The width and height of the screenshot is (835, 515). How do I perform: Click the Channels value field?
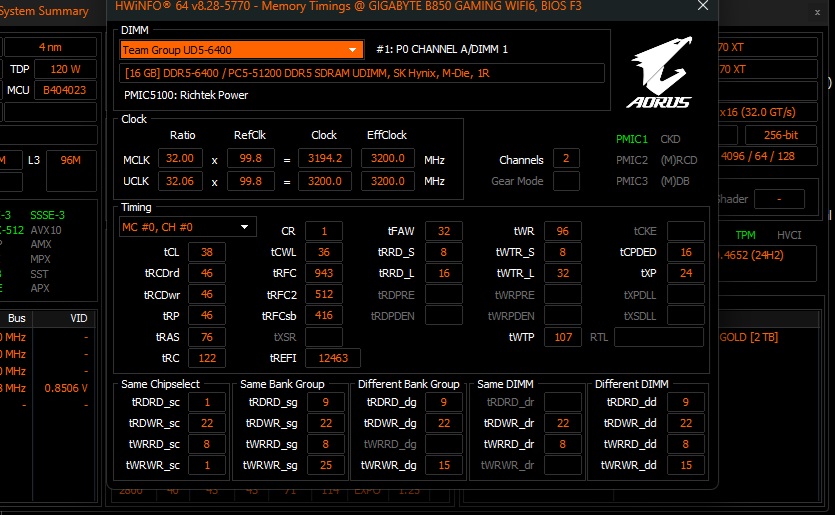(566, 159)
